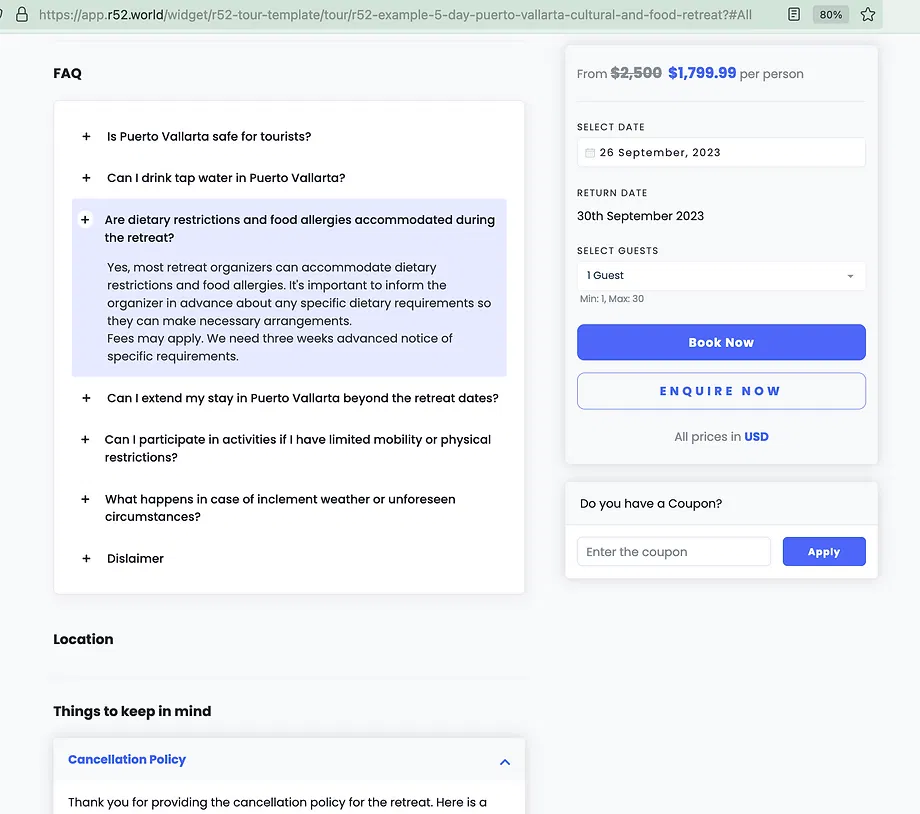Expand the limited mobility FAQ question
Viewport: 920px width, 814px height.
click(x=297, y=448)
